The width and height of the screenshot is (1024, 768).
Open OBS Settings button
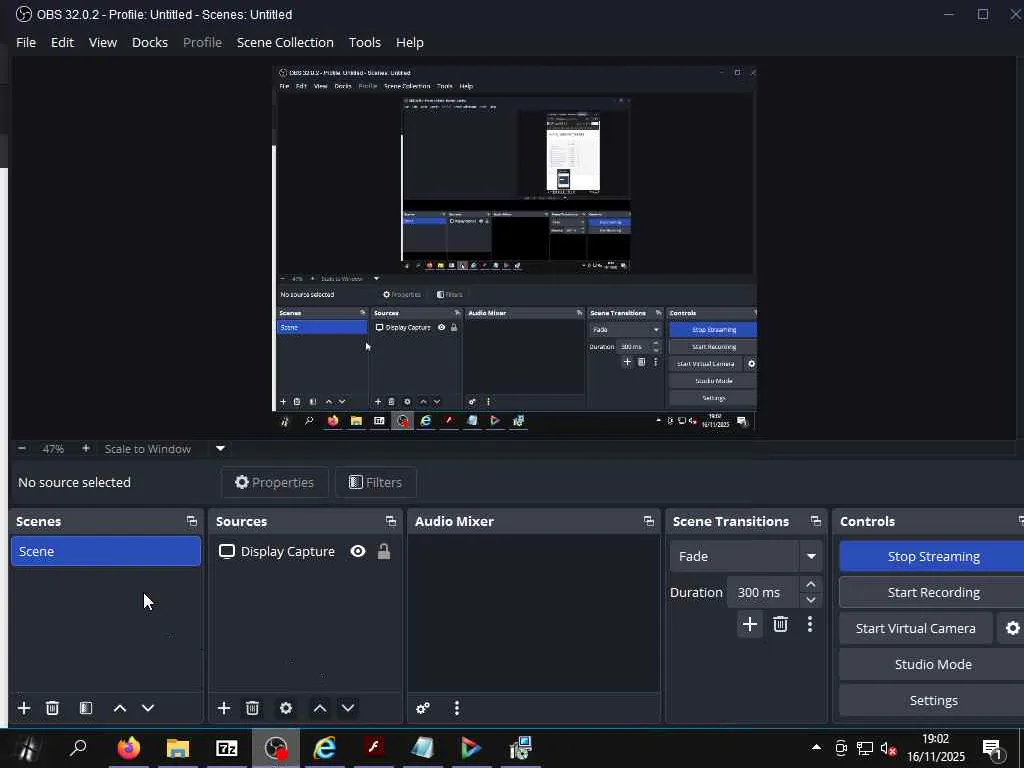(933, 700)
